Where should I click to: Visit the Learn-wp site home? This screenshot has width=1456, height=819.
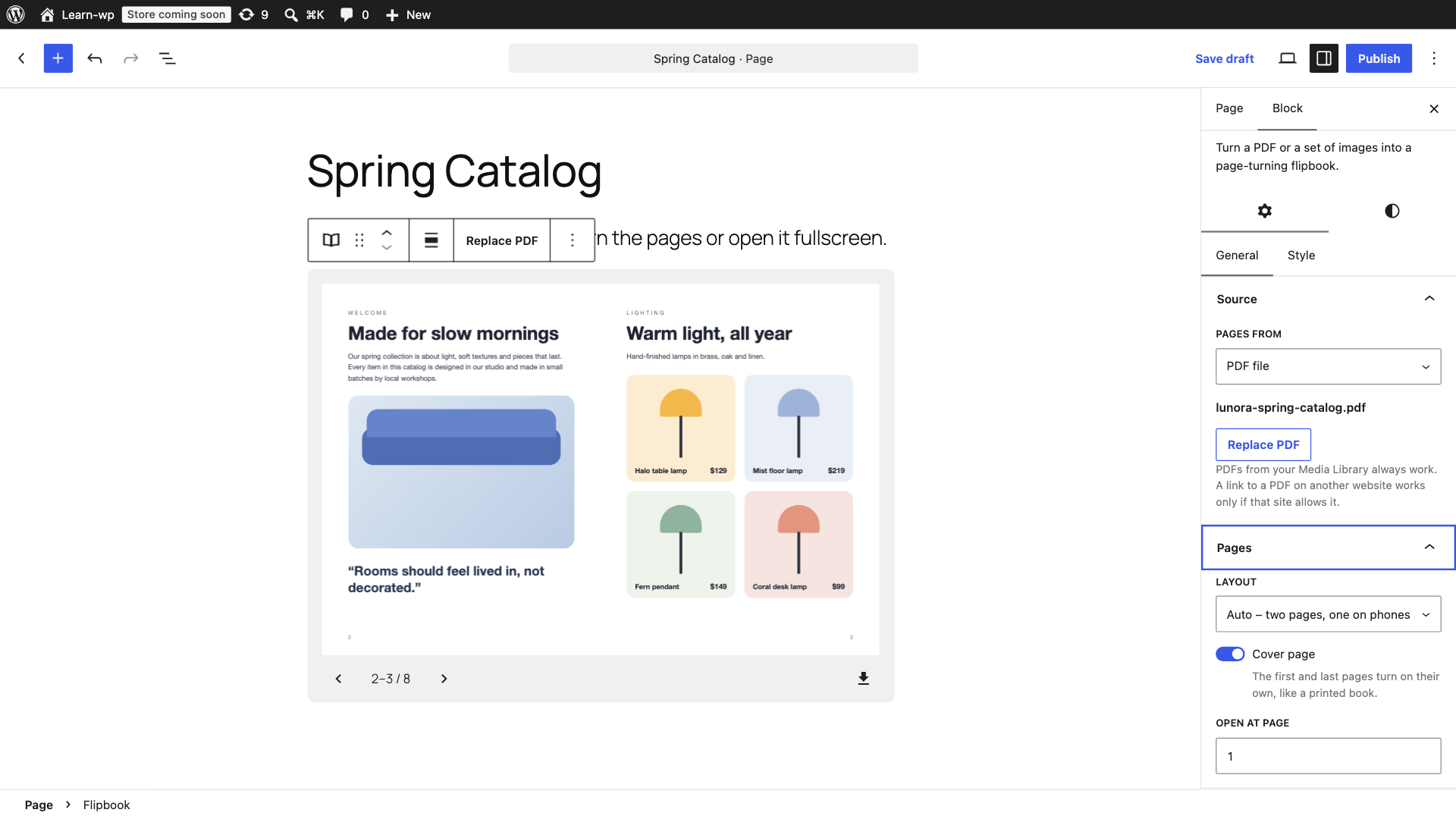tap(77, 14)
